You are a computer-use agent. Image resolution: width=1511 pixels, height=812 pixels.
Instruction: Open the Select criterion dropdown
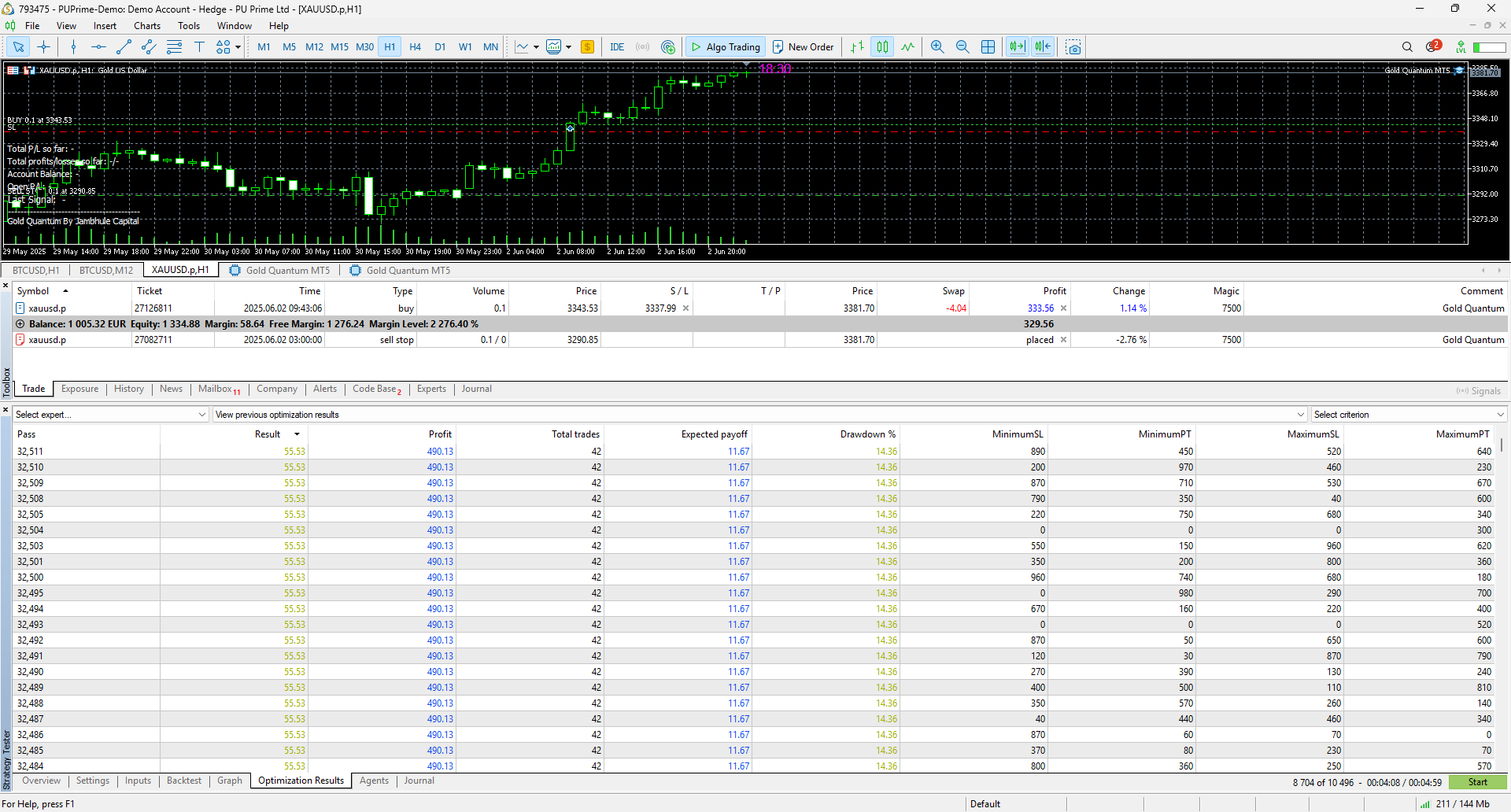[x=1500, y=415]
